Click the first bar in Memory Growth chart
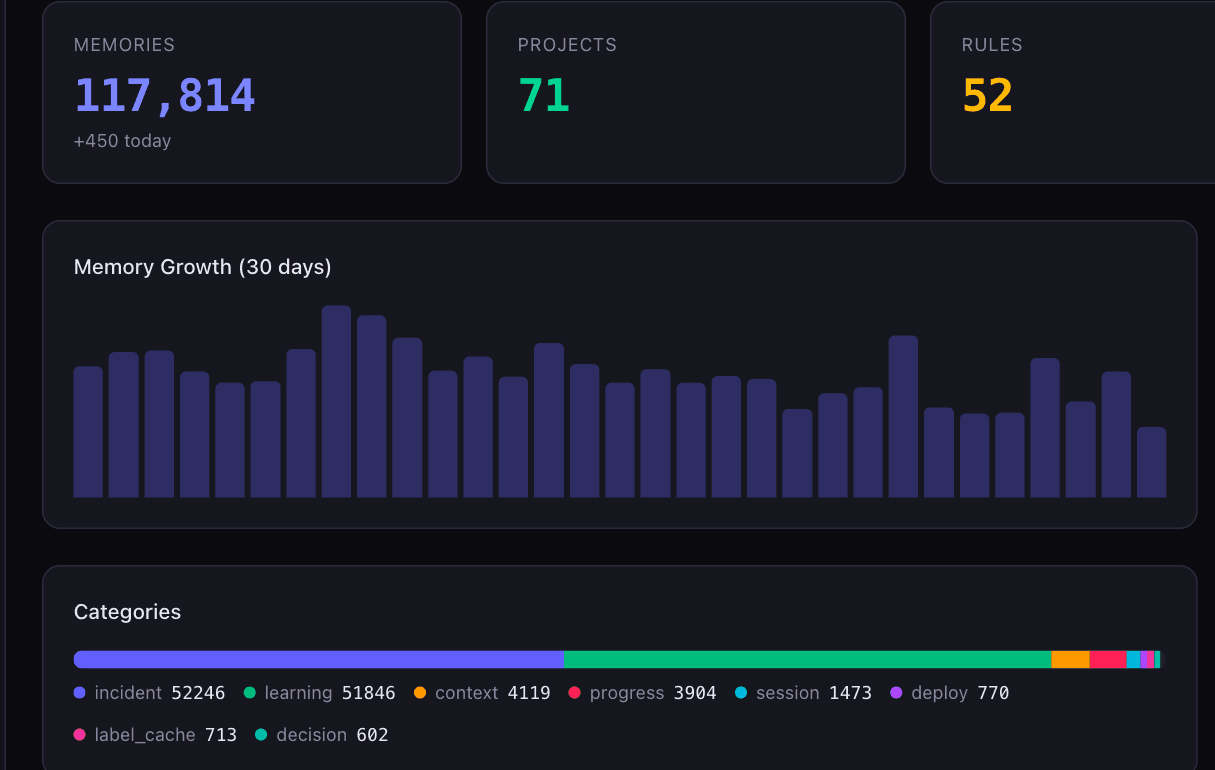 88,432
